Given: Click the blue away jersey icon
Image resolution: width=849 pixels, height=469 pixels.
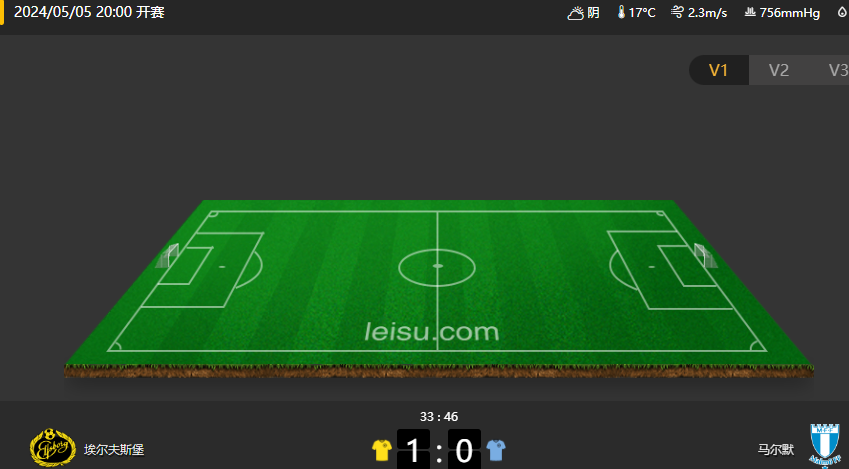Looking at the screenshot, I should 495,451.
